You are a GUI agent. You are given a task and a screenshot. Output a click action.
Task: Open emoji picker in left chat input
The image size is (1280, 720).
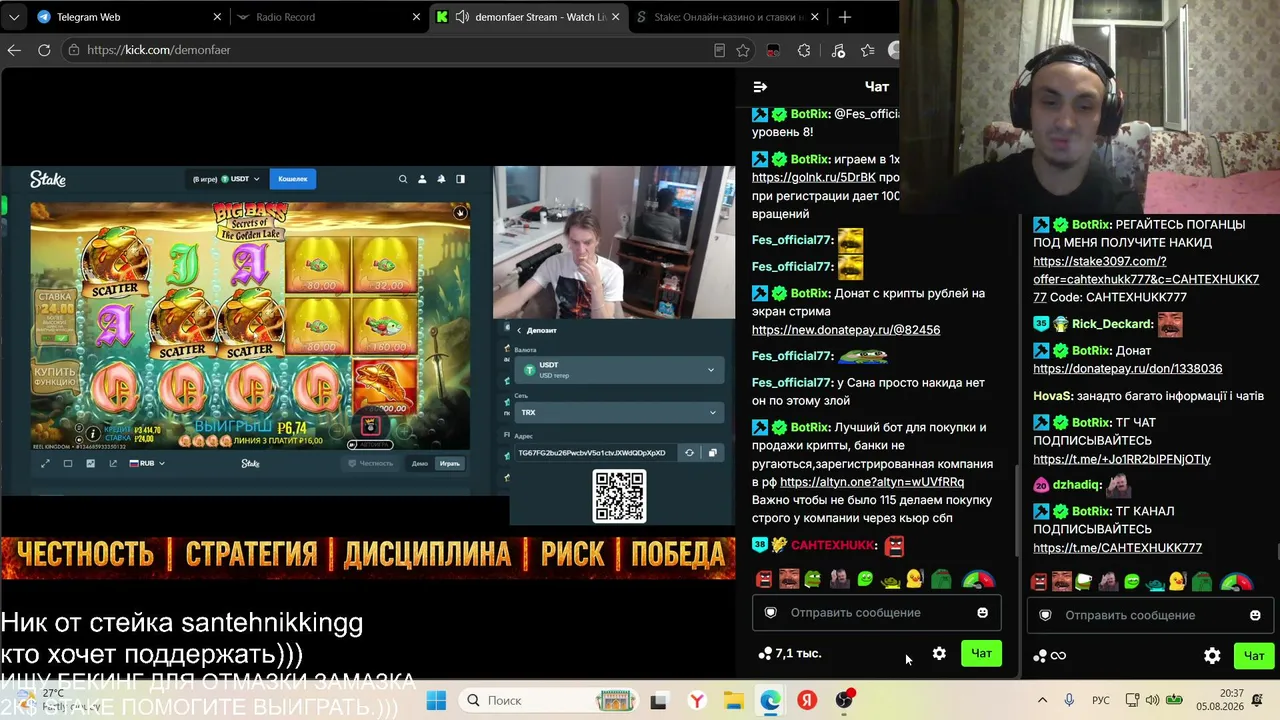tap(982, 612)
